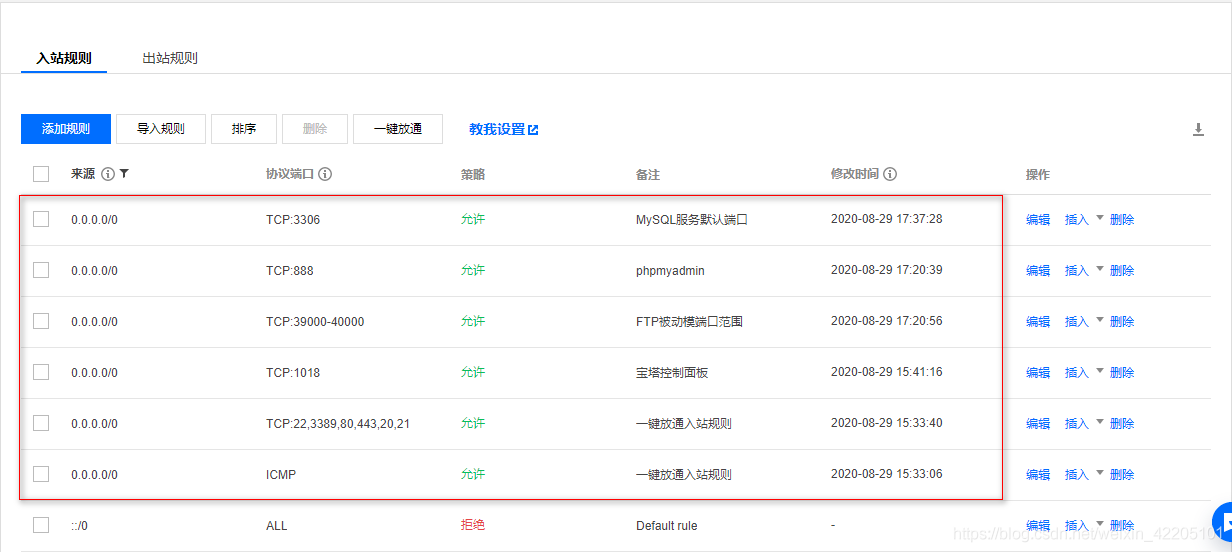Screen dimensions: 1232x552
Task: Click the 一键放通 button
Action: (x=398, y=129)
